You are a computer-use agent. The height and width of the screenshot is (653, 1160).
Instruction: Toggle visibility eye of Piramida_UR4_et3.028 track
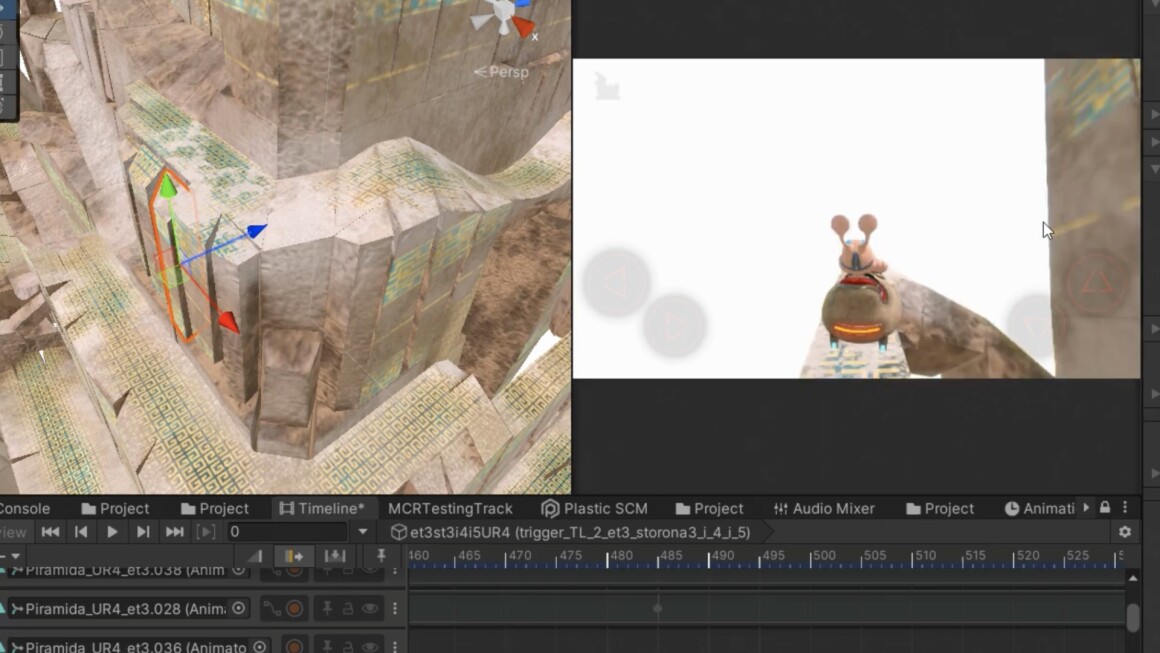pos(370,608)
